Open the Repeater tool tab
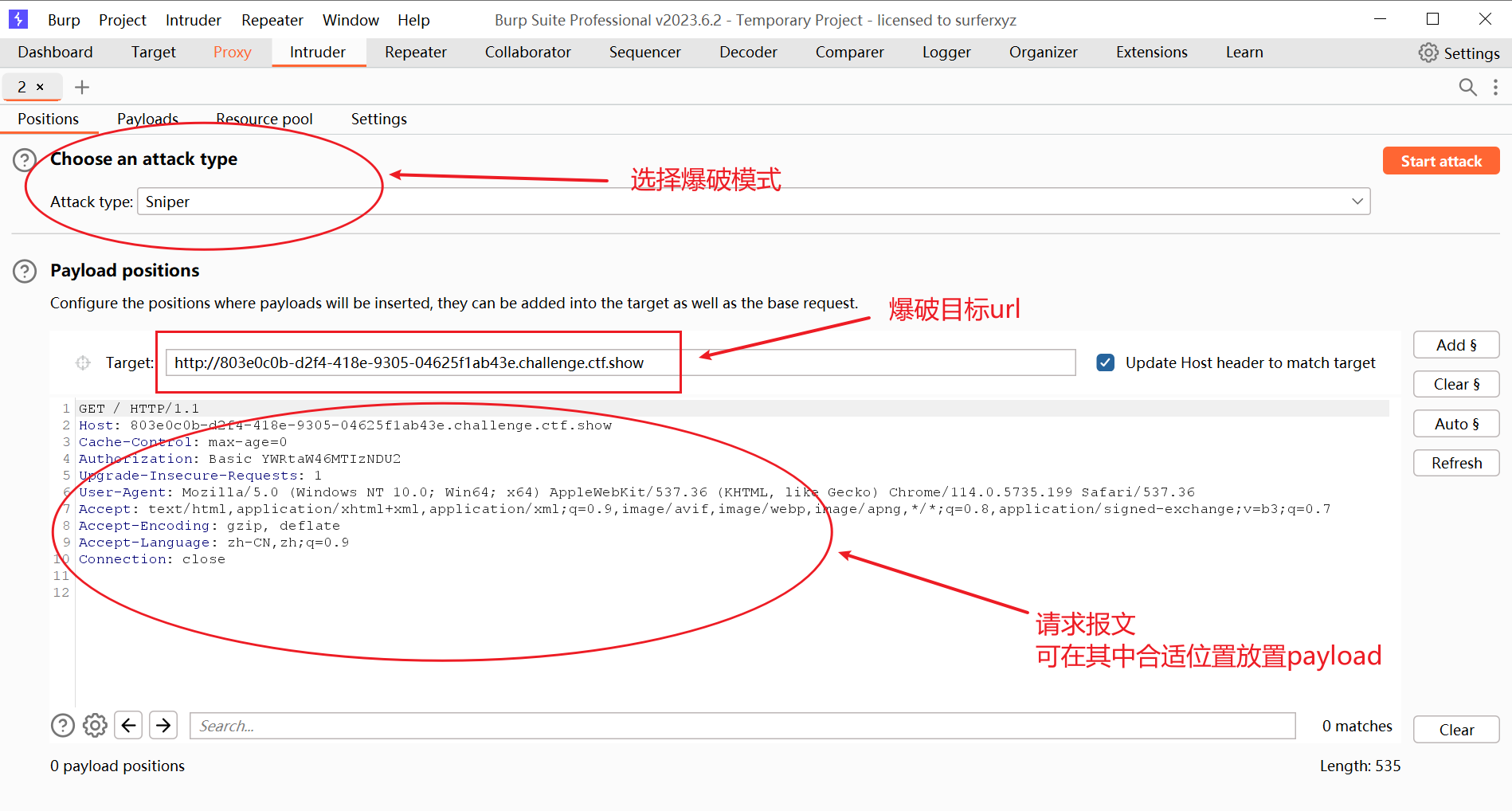The height and width of the screenshot is (811, 1512). click(415, 53)
